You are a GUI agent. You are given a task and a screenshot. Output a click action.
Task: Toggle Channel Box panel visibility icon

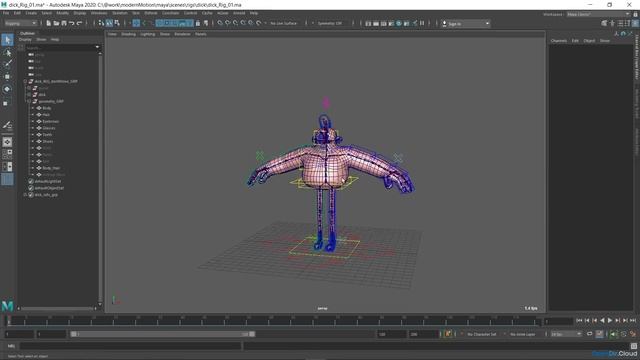(635, 23)
